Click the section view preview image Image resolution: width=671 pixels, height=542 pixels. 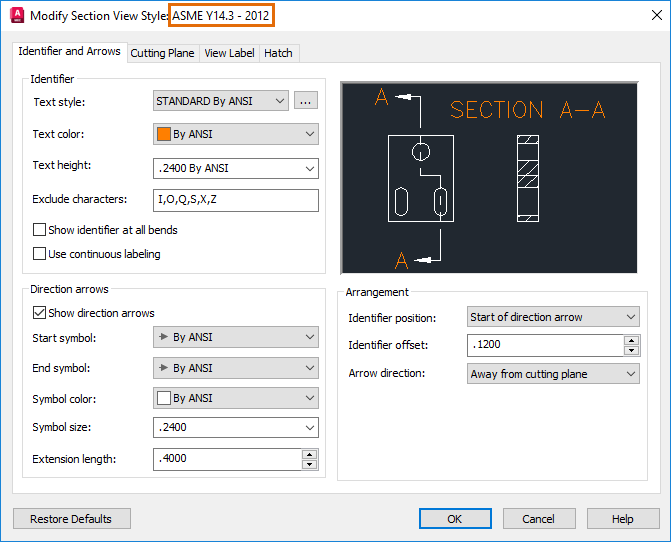tap(489, 178)
